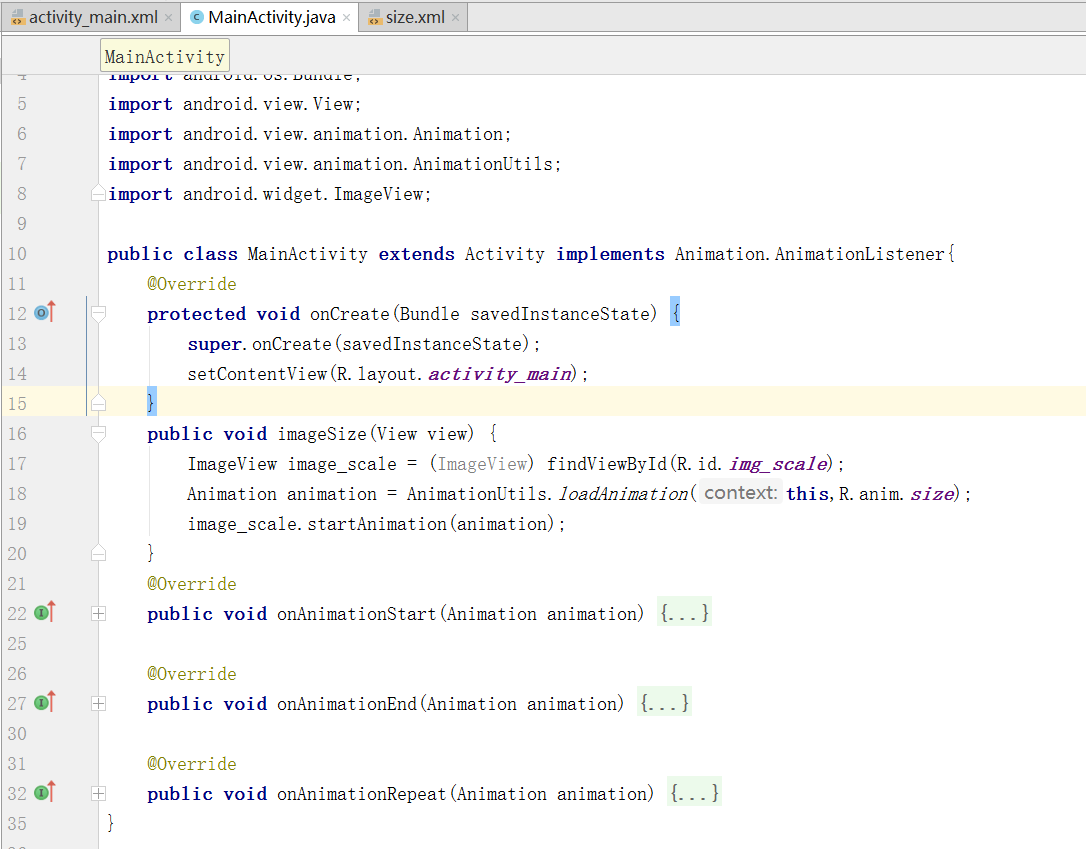Screen dimensions: 1086x849
Task: Expand the folded onAnimationStart method
Action: tap(98, 614)
